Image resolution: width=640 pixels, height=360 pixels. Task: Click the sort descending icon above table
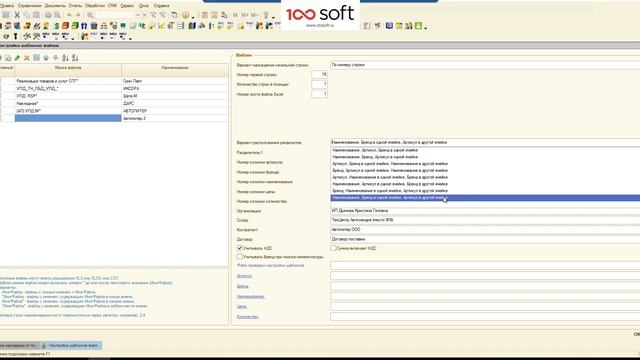[75, 58]
